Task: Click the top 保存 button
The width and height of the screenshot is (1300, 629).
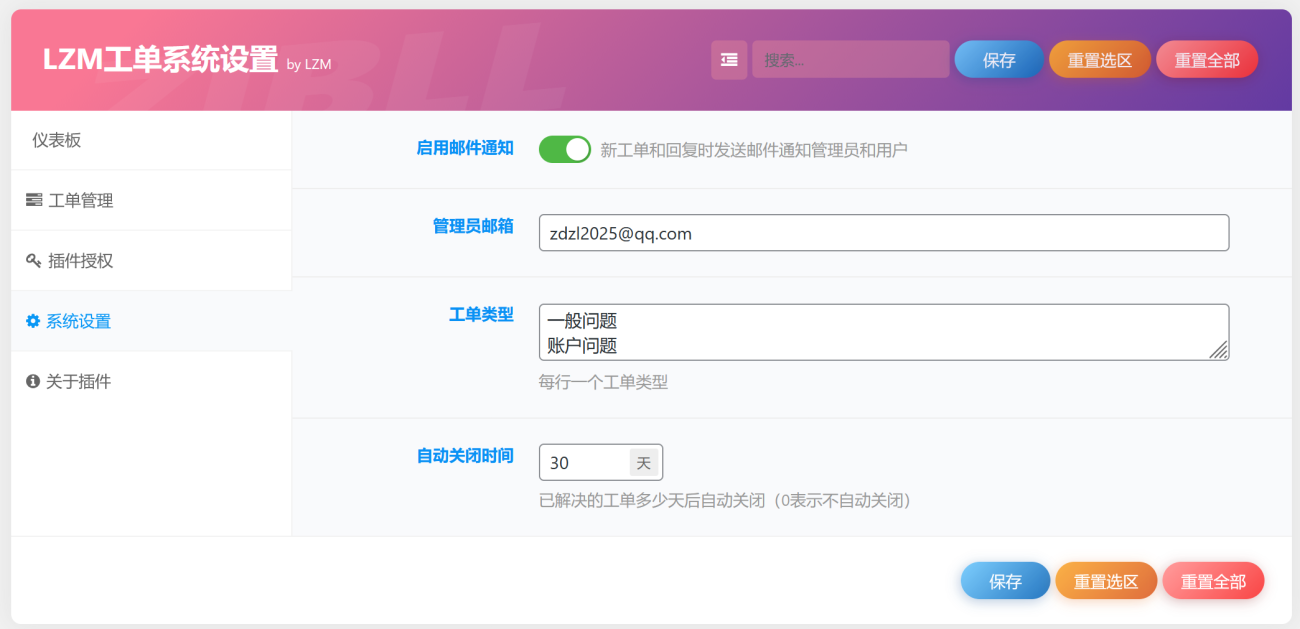Action: point(998,59)
